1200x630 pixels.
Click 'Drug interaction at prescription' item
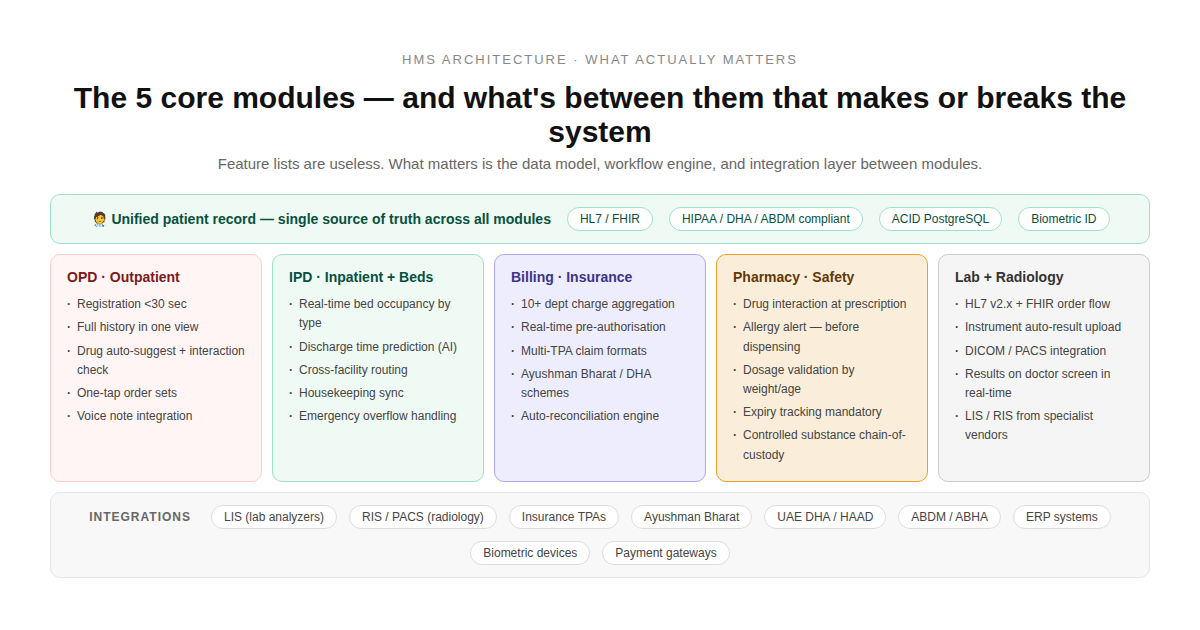pos(825,304)
